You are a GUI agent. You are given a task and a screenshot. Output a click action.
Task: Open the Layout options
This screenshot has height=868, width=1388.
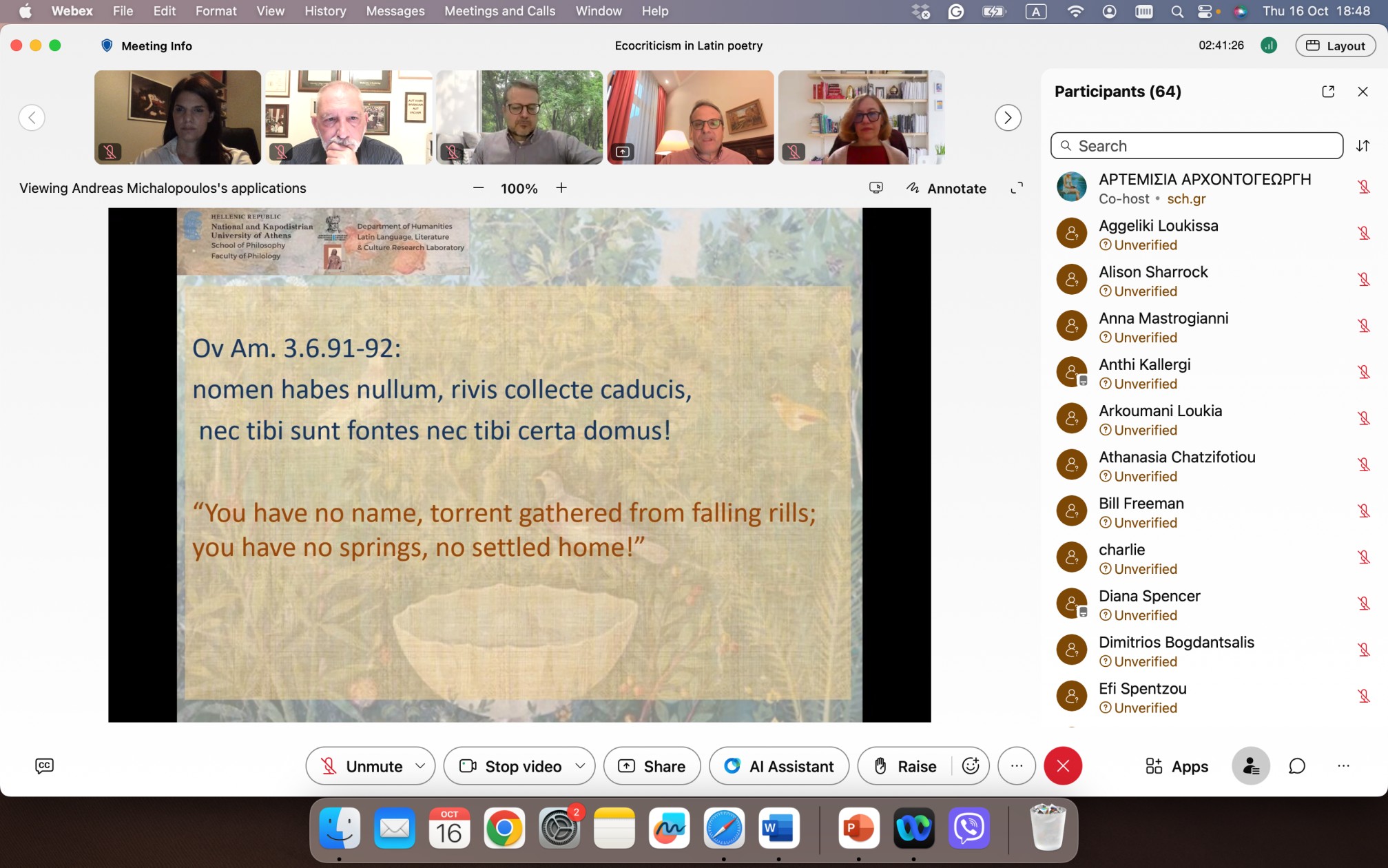pyautogui.click(x=1335, y=45)
